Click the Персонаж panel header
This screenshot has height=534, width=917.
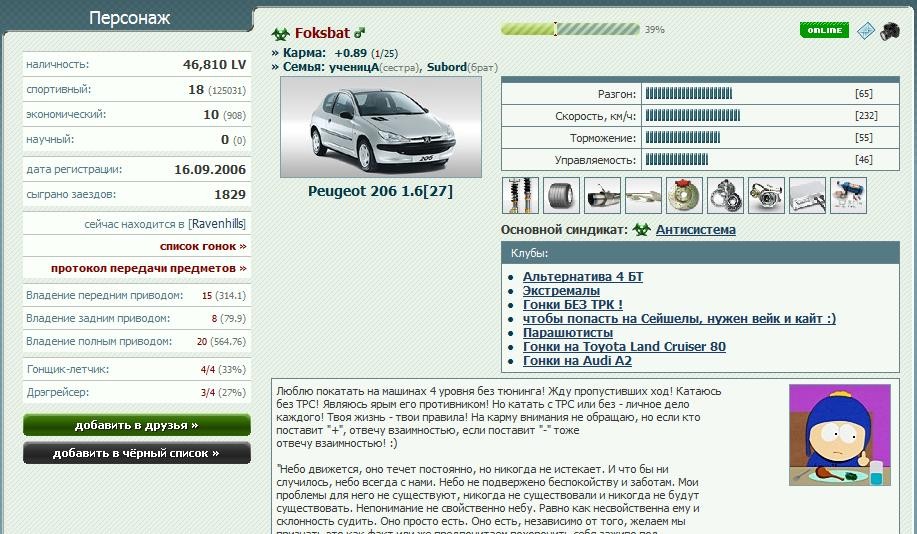[x=129, y=18]
